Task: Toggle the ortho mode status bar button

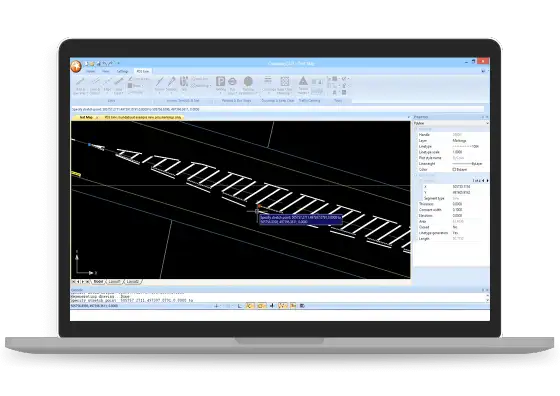Action: [x=240, y=306]
